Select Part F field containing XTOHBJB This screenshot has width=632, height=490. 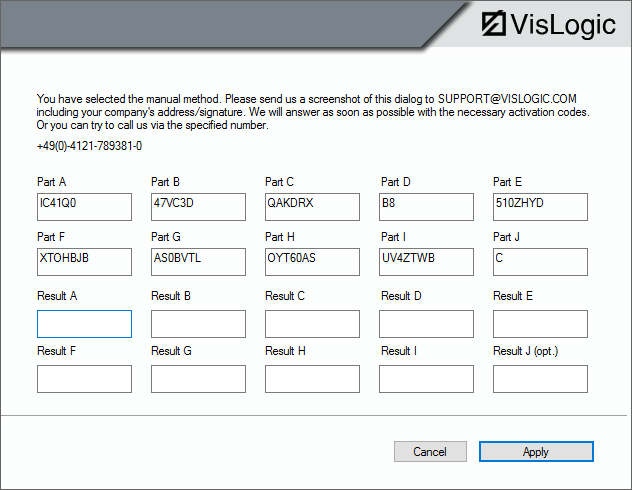84,262
